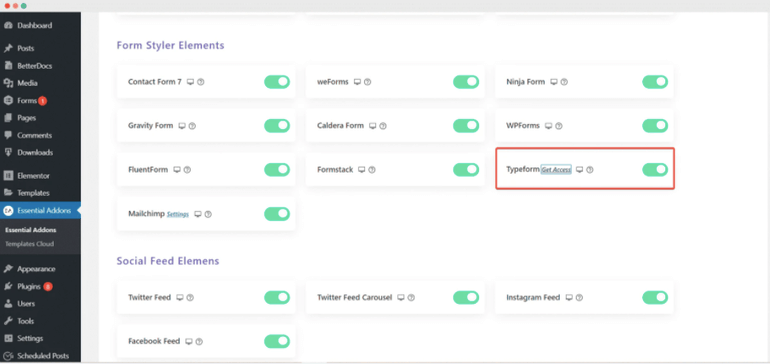
Task: Toggle the WPForms switch
Action: pyautogui.click(x=655, y=126)
